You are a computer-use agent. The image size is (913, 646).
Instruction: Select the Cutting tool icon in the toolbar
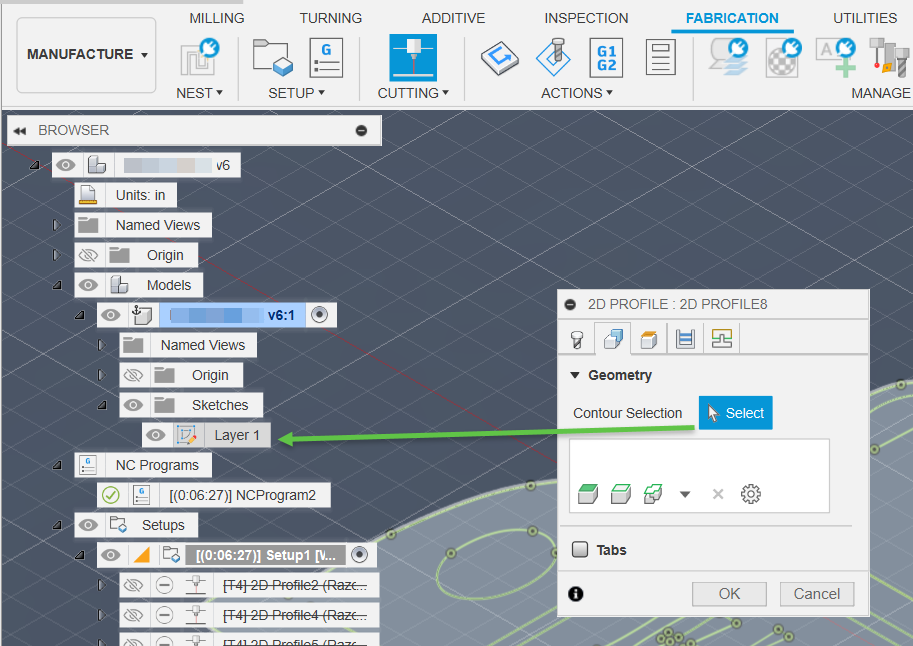[413, 57]
